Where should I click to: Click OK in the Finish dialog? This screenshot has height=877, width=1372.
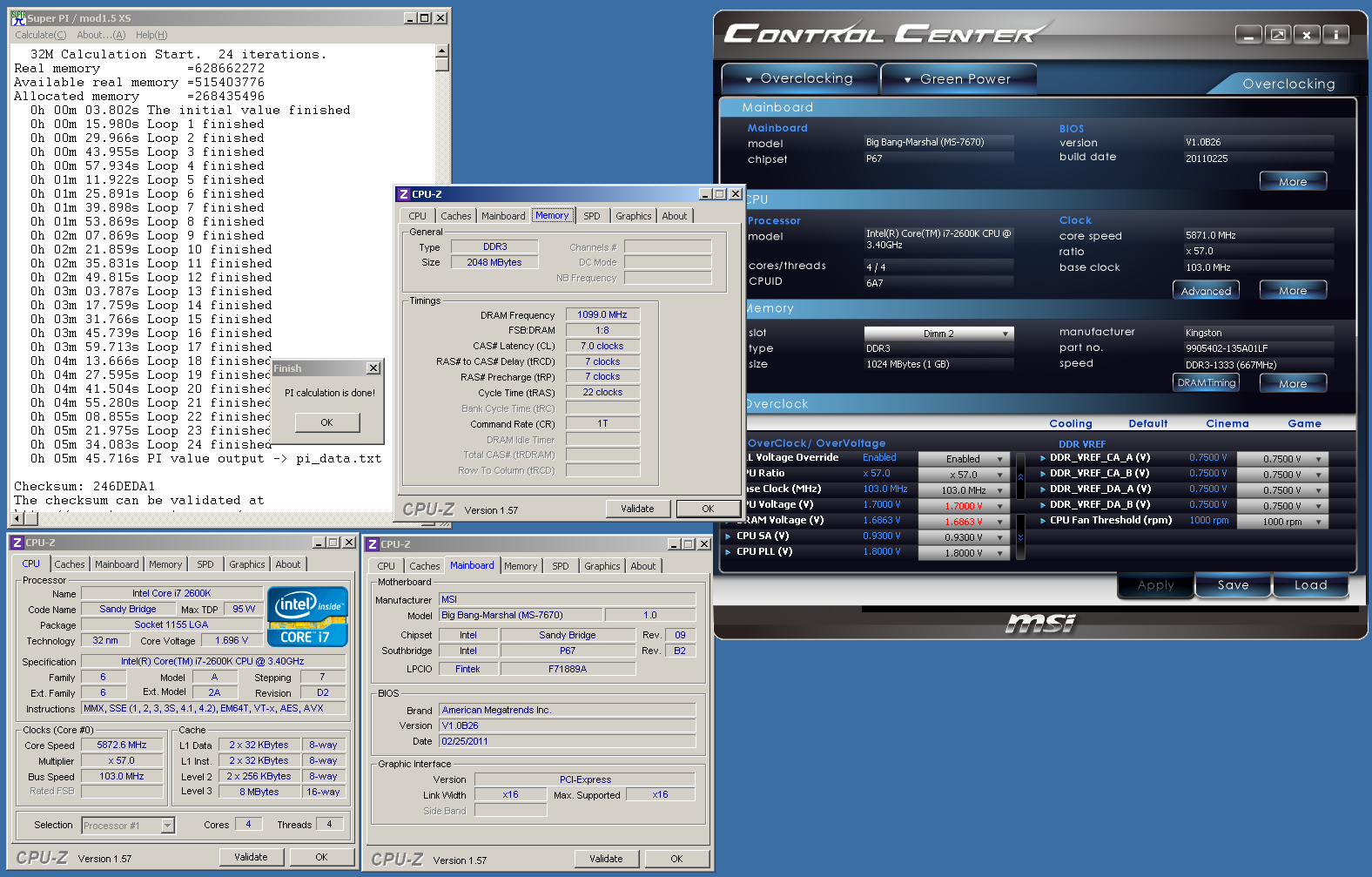tap(326, 422)
